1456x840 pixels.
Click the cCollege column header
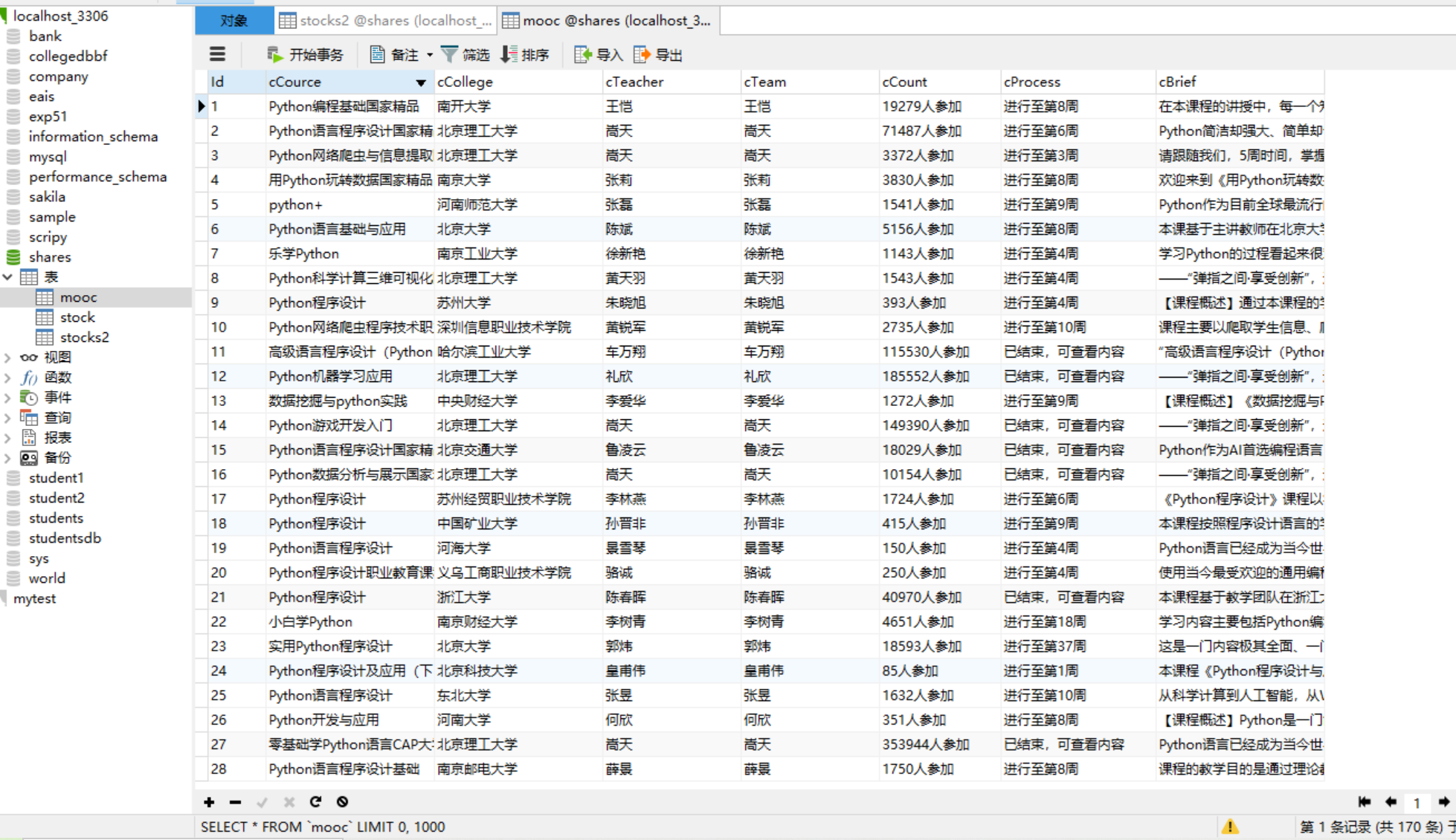[518, 82]
